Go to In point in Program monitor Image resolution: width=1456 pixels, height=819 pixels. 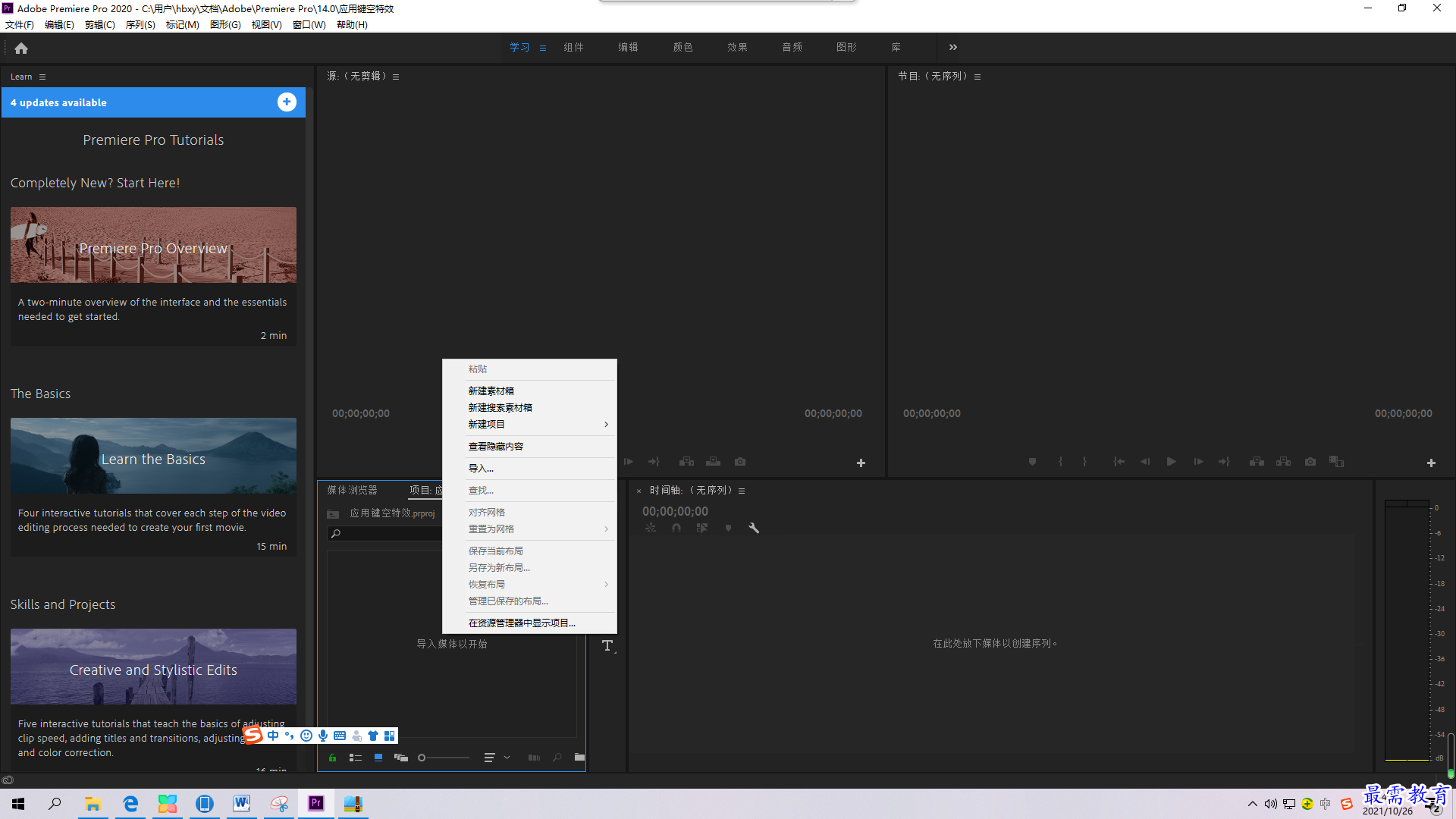click(1119, 461)
